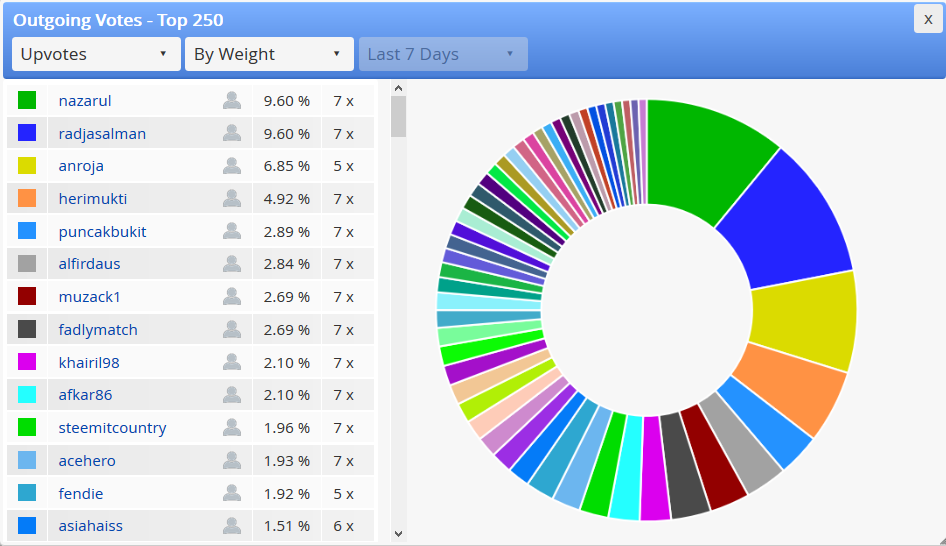Click the 5 x vote count for fendie
The width and height of the screenshot is (946, 546).
(344, 494)
